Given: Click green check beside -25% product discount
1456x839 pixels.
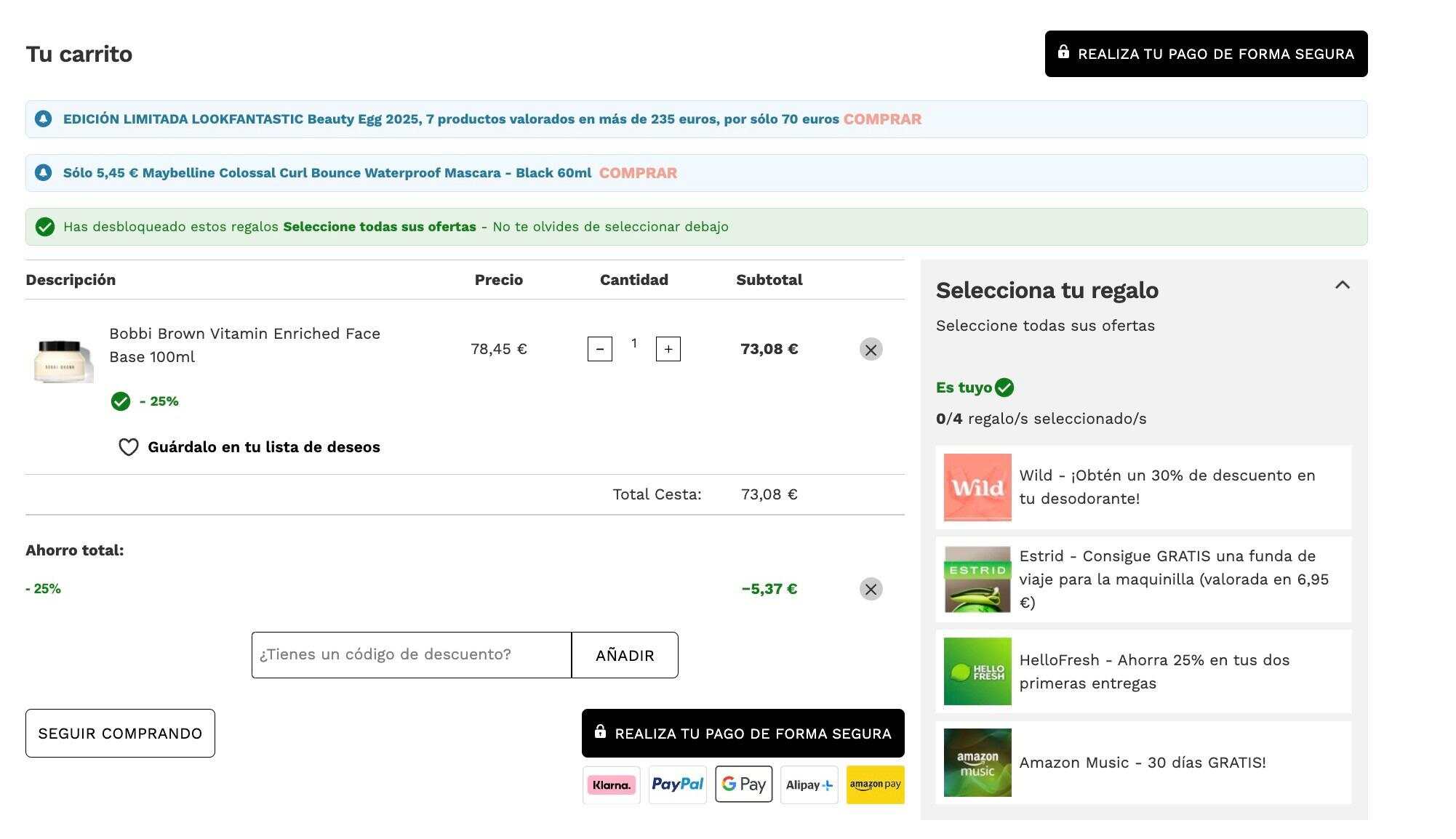Looking at the screenshot, I should 121,401.
